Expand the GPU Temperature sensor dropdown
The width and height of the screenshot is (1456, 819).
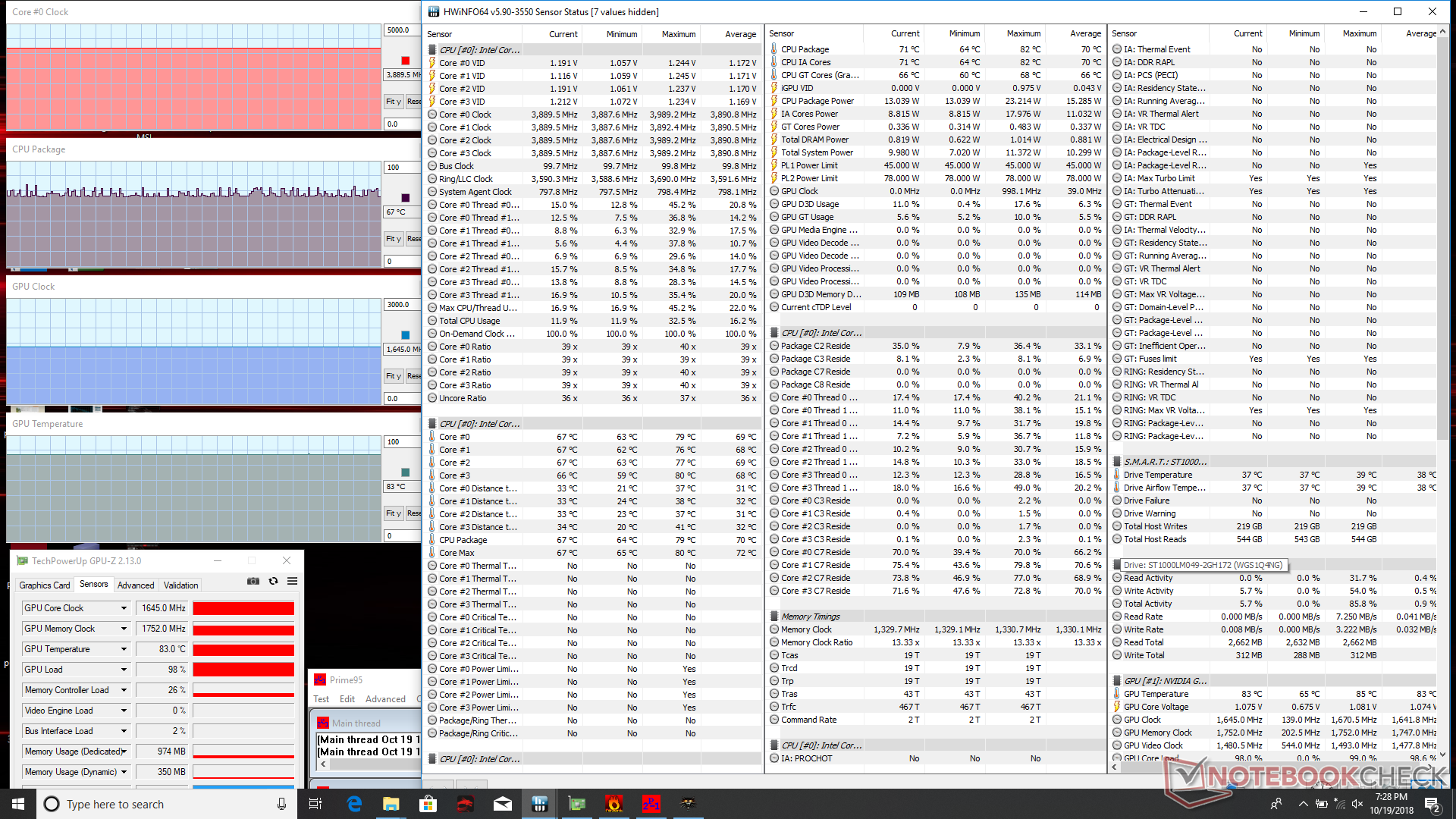[124, 649]
